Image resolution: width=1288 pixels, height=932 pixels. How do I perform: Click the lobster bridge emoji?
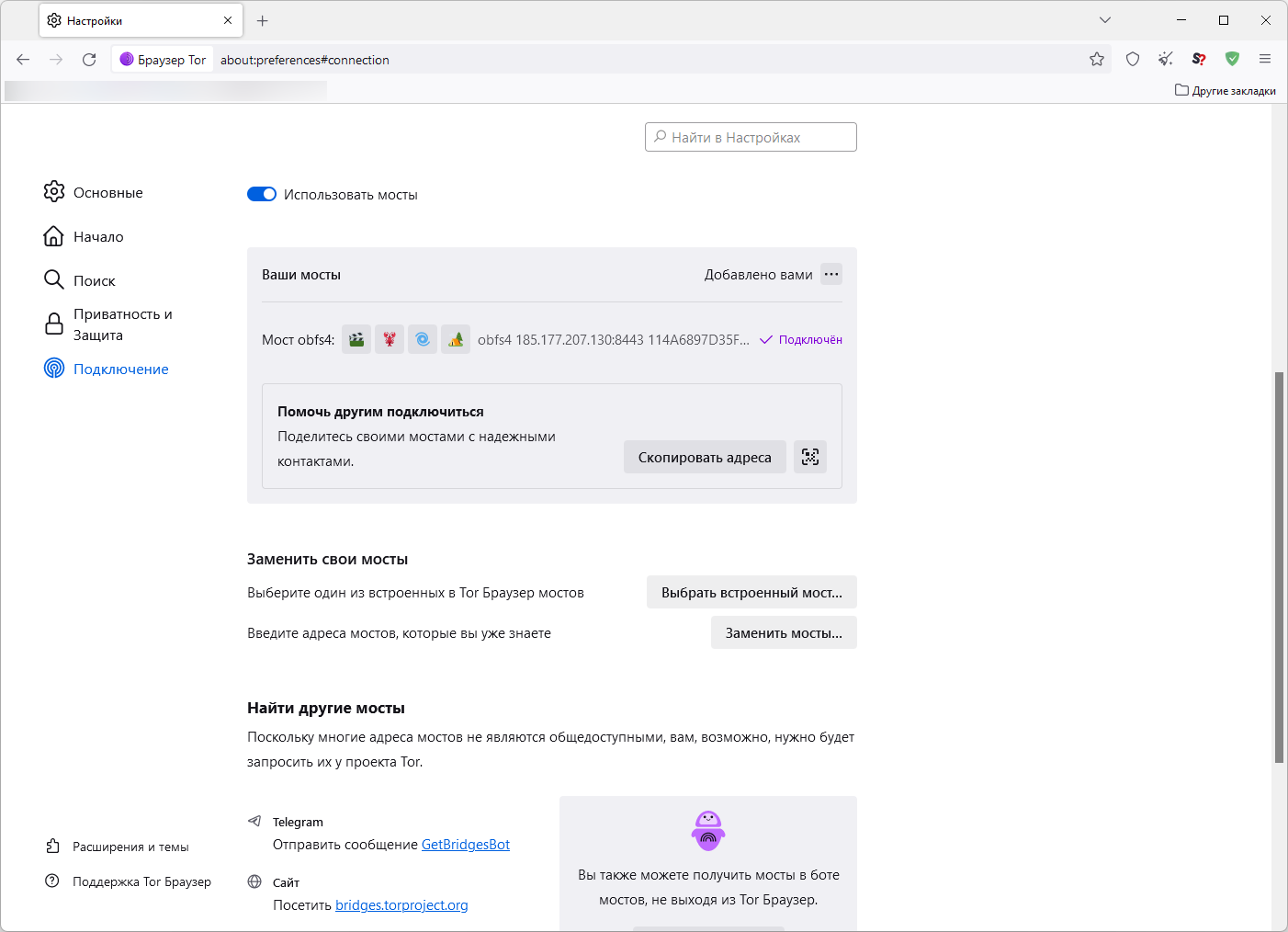click(x=390, y=339)
